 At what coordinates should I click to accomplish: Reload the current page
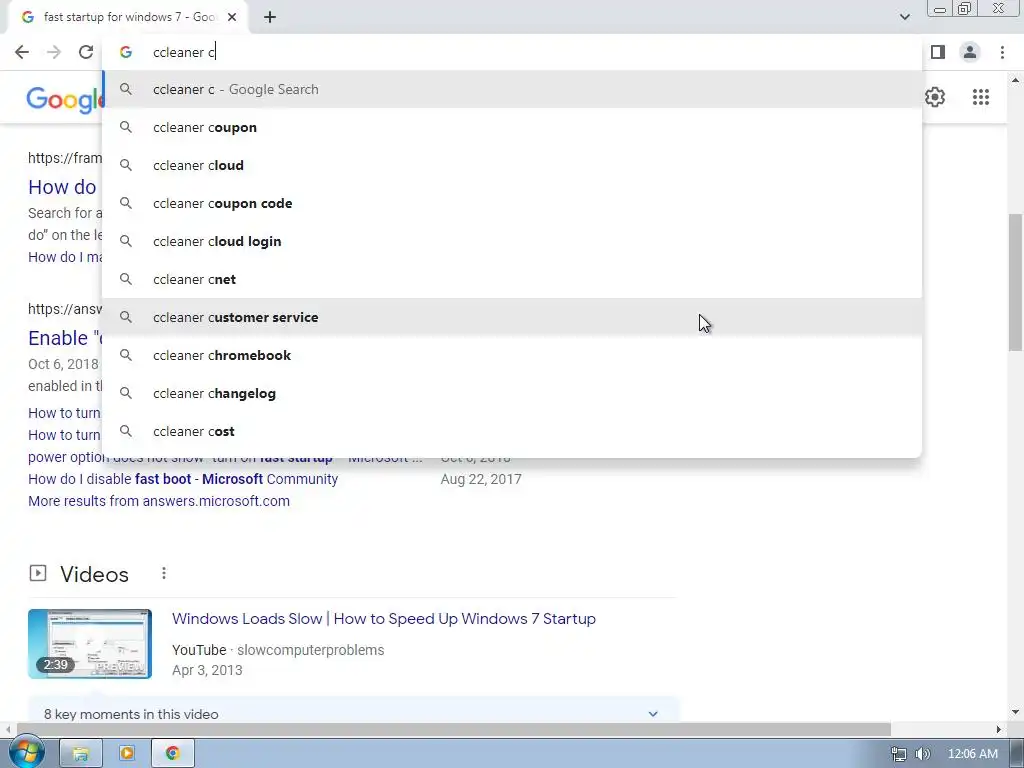pos(86,52)
